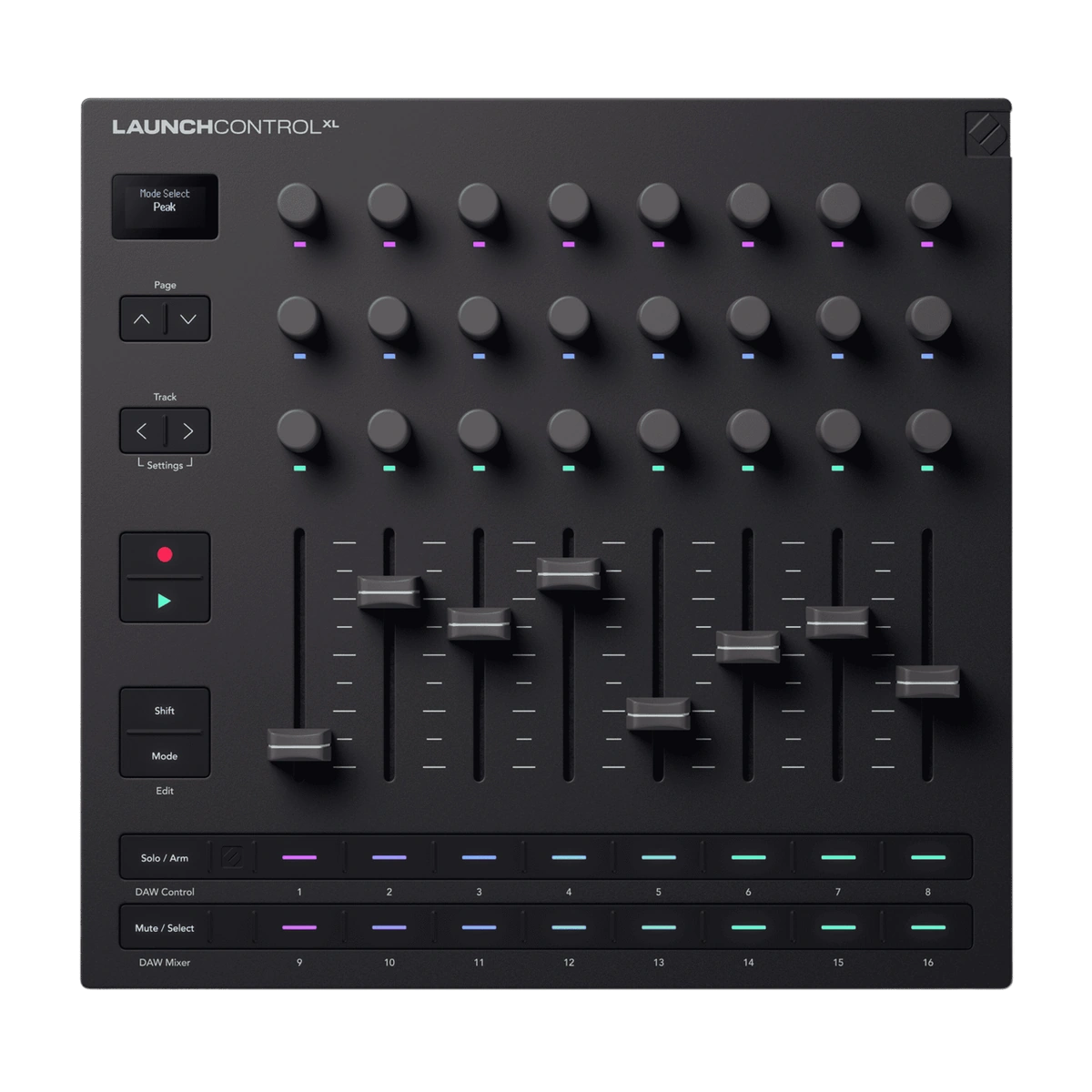Image resolution: width=1092 pixels, height=1092 pixels.
Task: Grab the fader cap above button 7
Action: (x=838, y=622)
